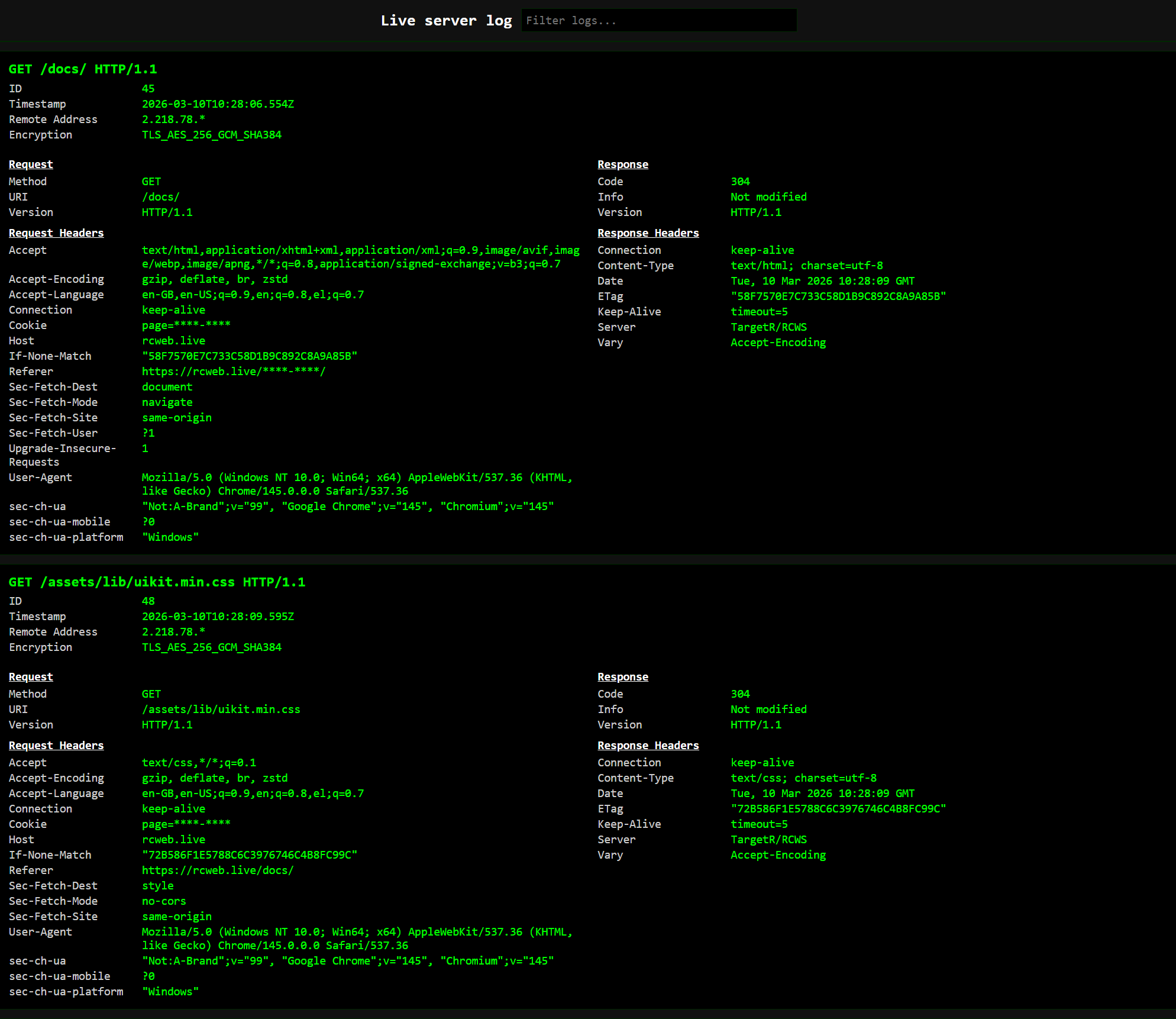Collapse the Response Headers of entry 45

click(x=648, y=233)
